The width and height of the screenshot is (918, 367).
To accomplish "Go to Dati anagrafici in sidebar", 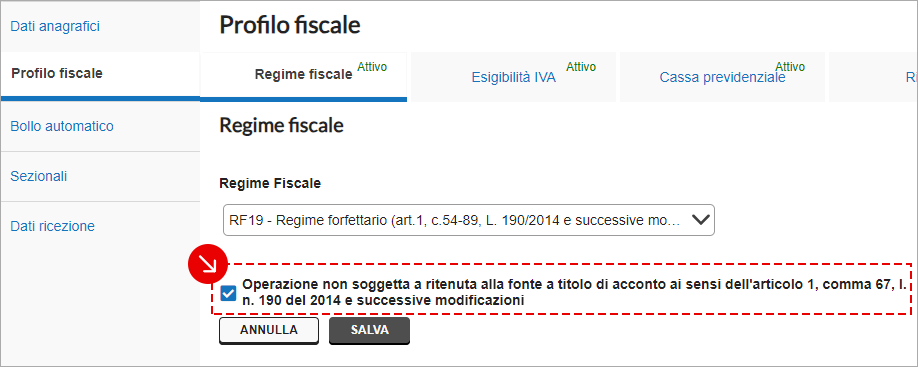I will click(x=55, y=26).
